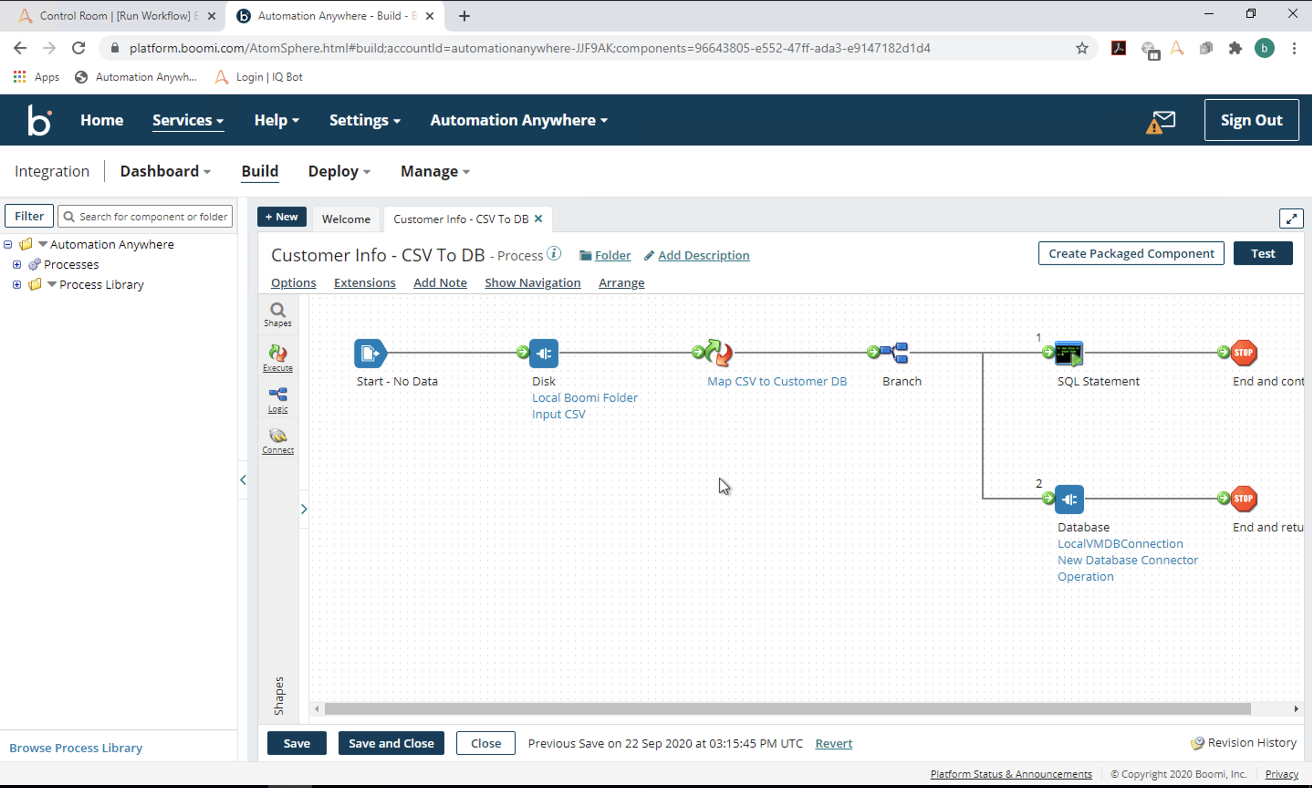
Task: Open the Automation Anywhere account dropdown
Action: point(519,120)
